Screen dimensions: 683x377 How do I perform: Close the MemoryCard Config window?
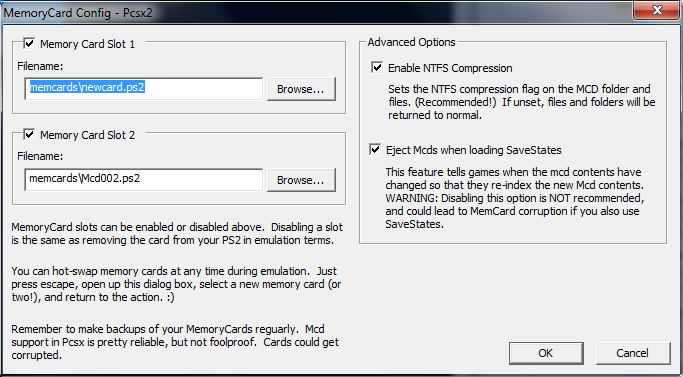(x=655, y=10)
